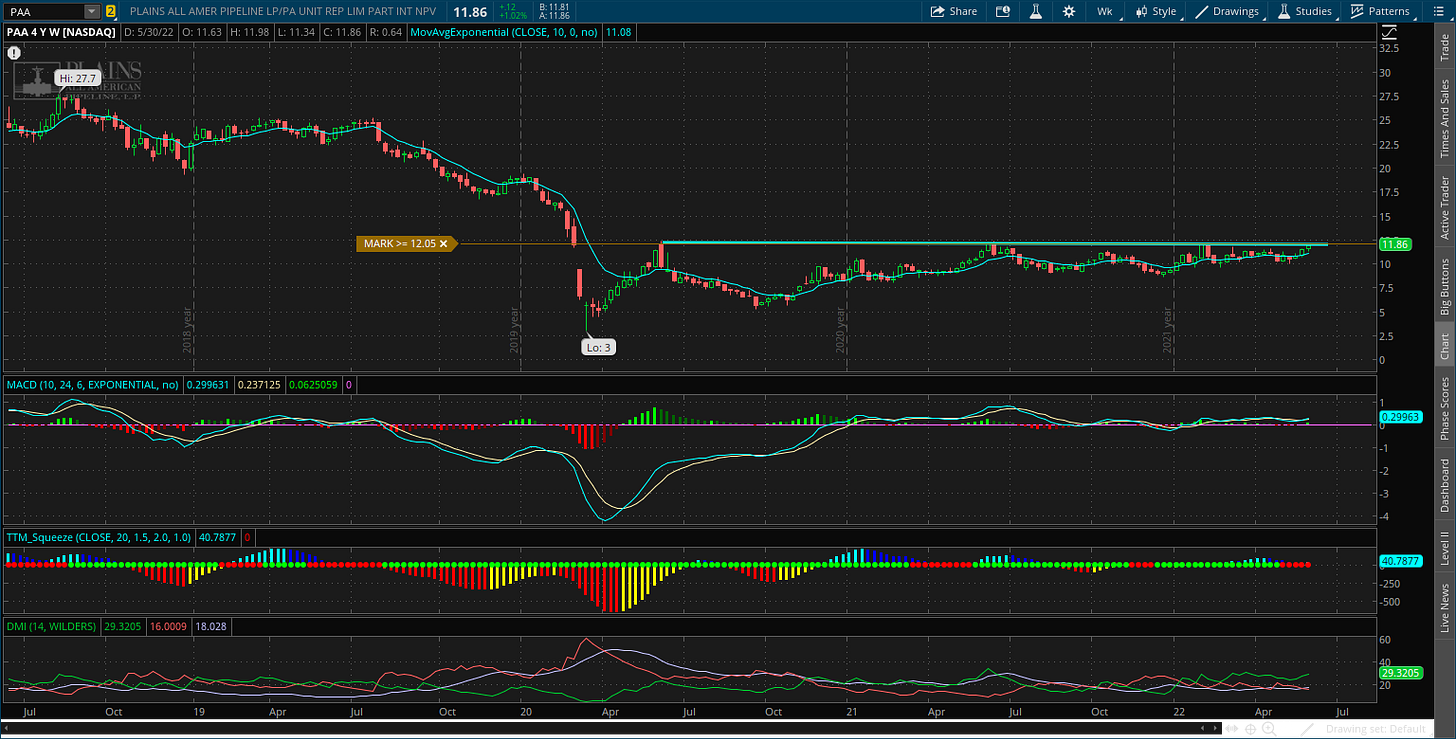Open the symbol selector dropdown arrow
Viewport: 1456px width, 739px height.
92,11
